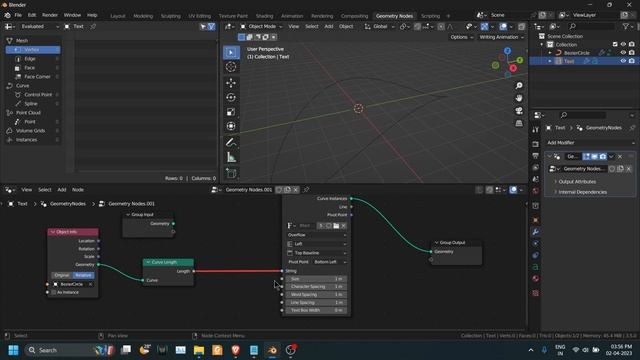Click the Blender icon in the taskbar

(272, 350)
